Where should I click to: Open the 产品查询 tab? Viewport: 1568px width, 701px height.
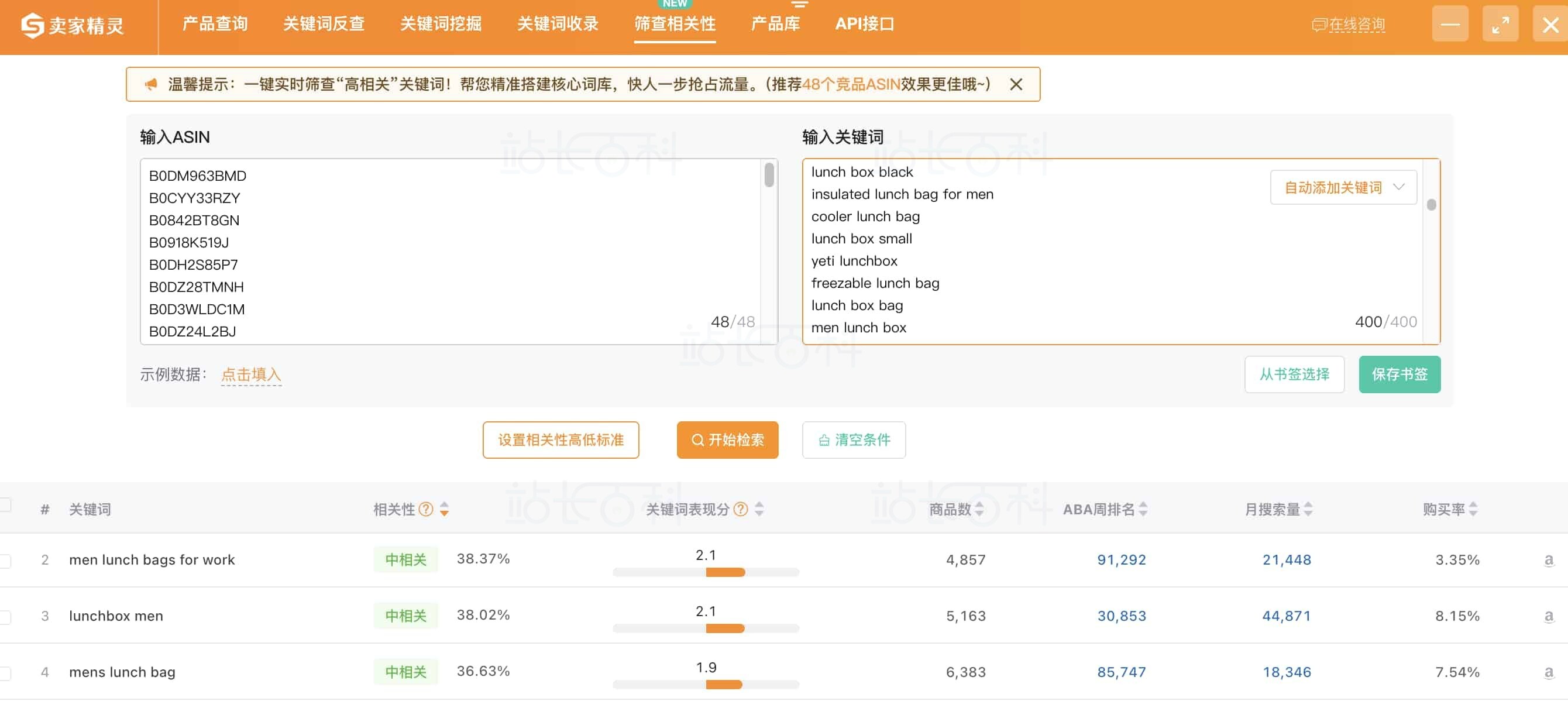tap(215, 25)
